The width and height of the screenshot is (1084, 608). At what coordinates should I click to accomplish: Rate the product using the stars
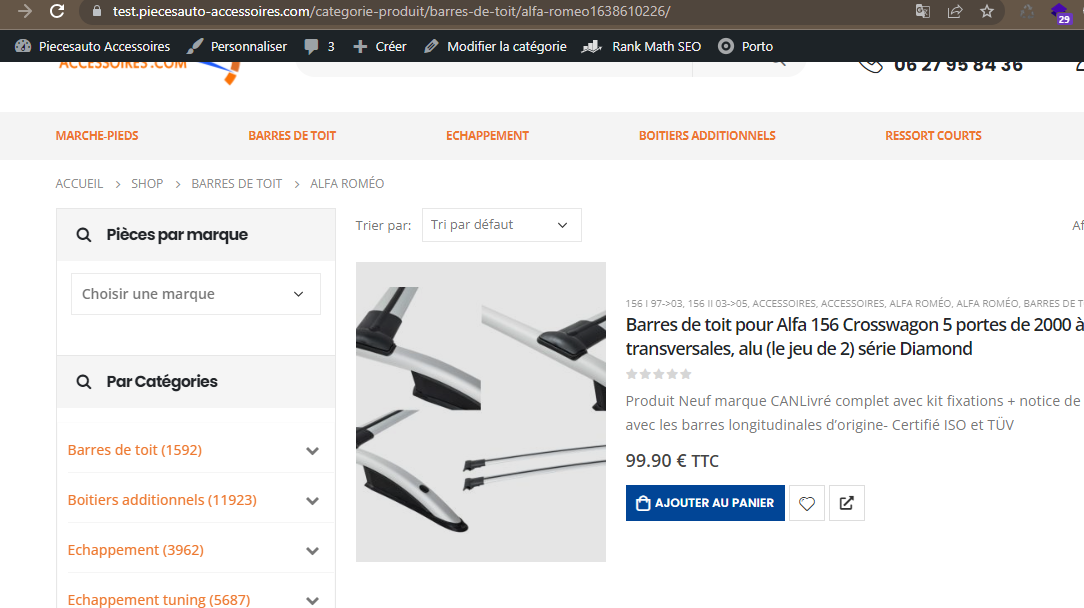pyautogui.click(x=658, y=374)
